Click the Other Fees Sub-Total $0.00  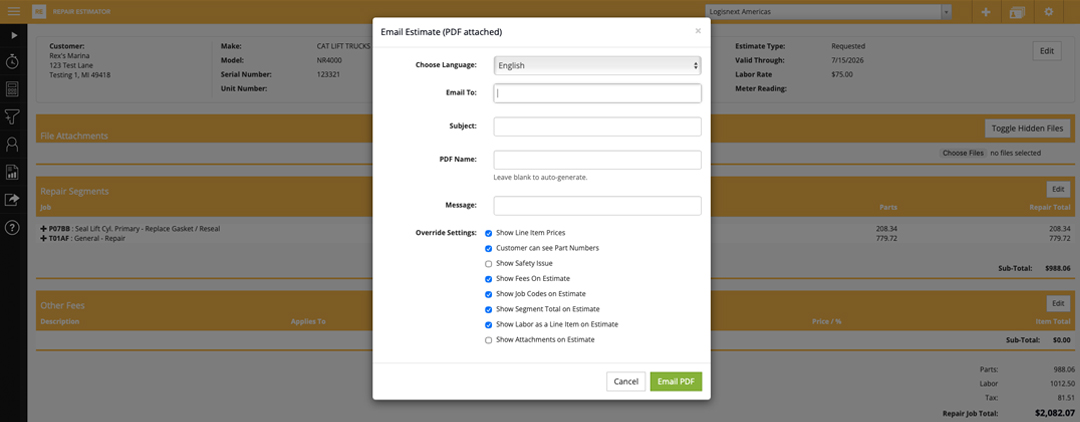click(x=1059, y=340)
